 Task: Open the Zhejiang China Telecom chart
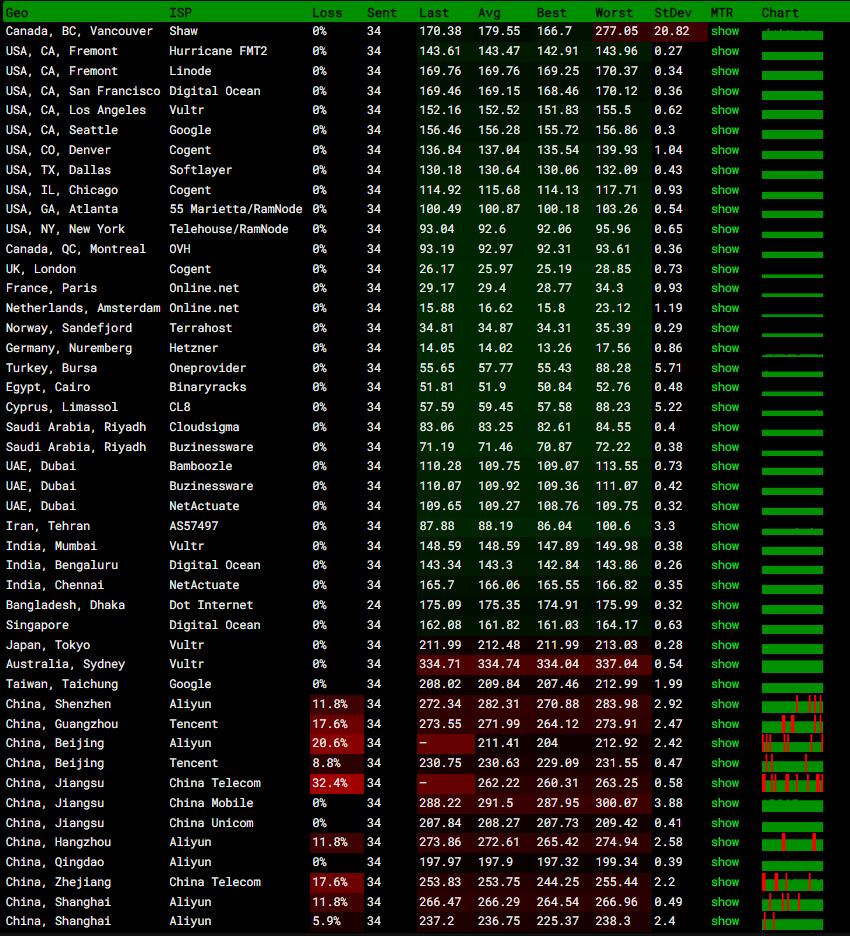[x=792, y=882]
